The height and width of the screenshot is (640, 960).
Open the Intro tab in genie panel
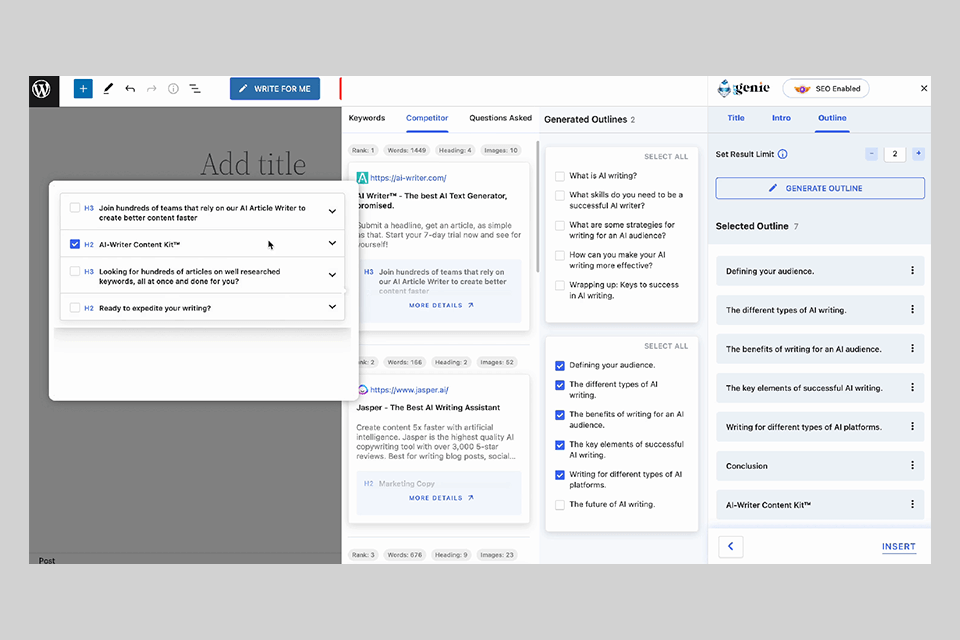click(781, 118)
